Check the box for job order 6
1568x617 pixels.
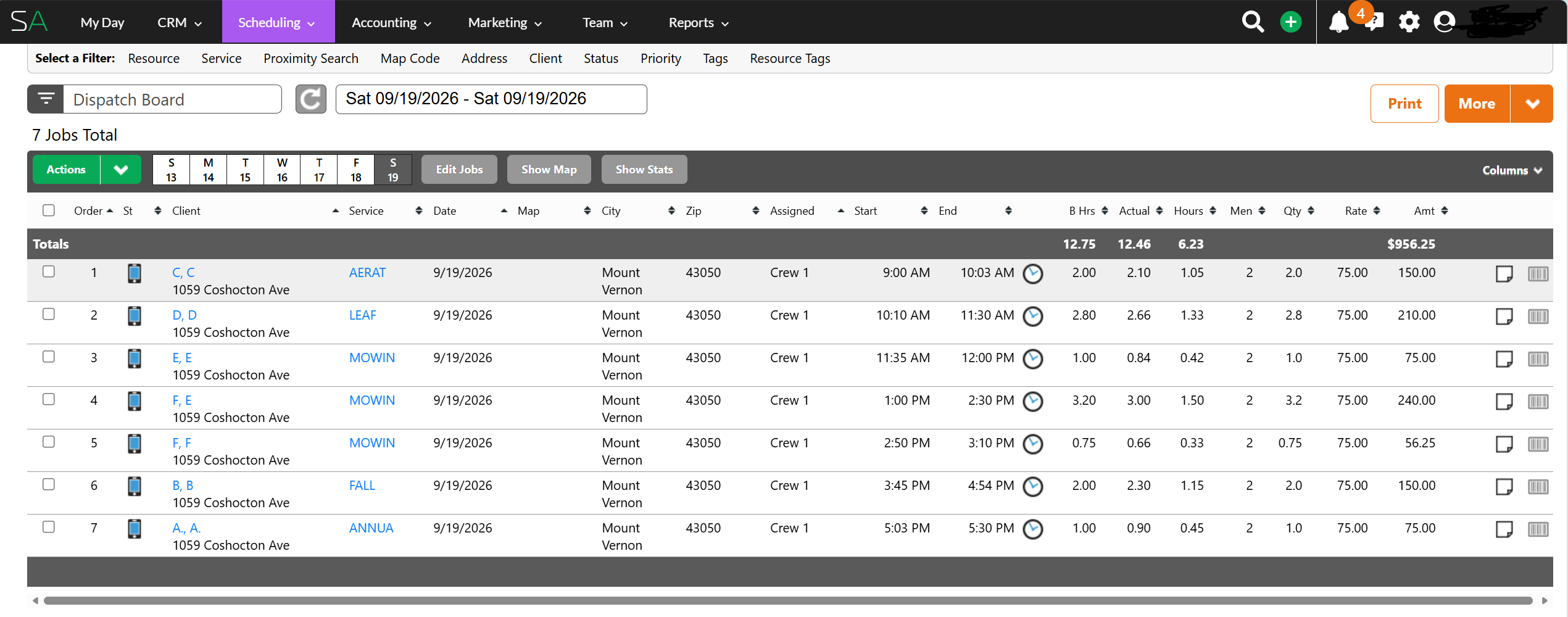[x=49, y=484]
